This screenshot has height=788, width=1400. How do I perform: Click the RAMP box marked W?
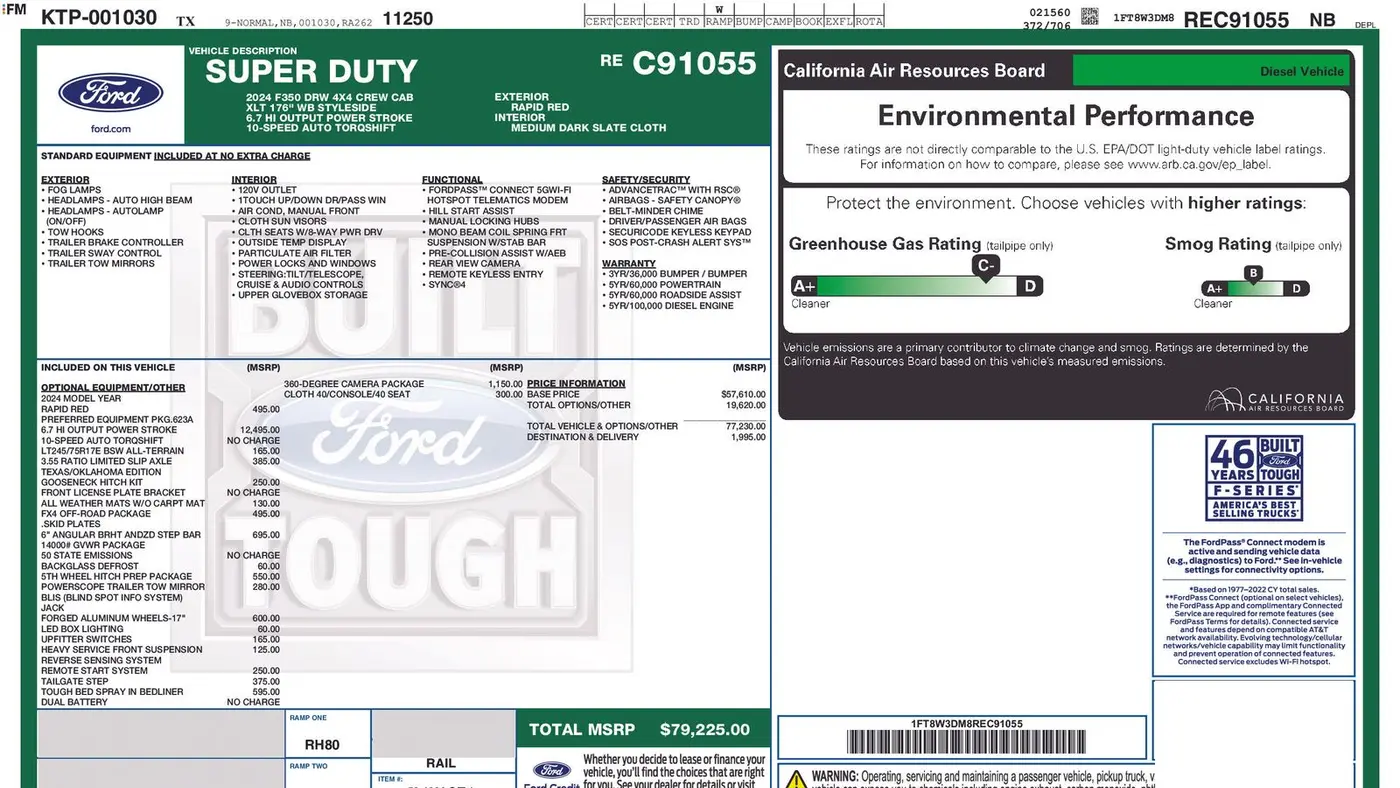(x=719, y=21)
